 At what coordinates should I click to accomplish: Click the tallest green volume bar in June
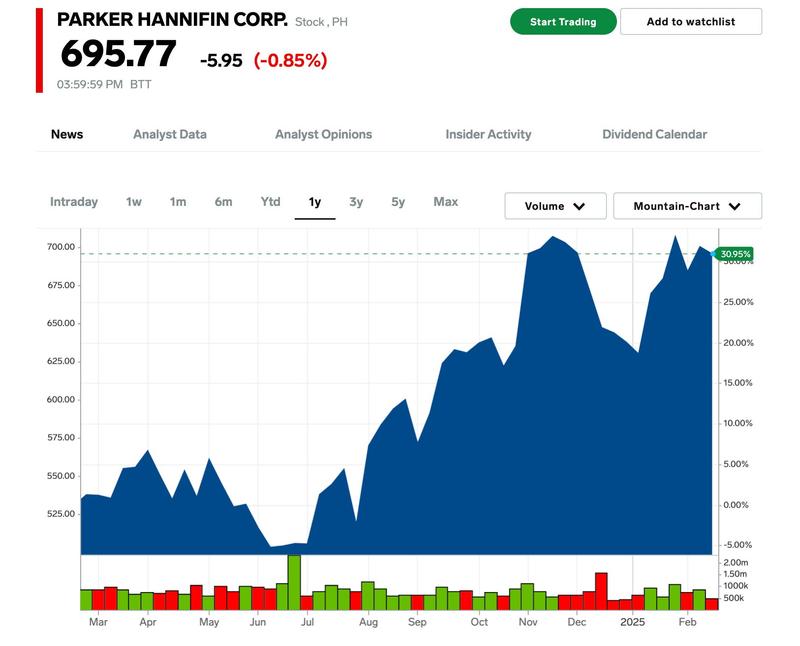coord(294,583)
